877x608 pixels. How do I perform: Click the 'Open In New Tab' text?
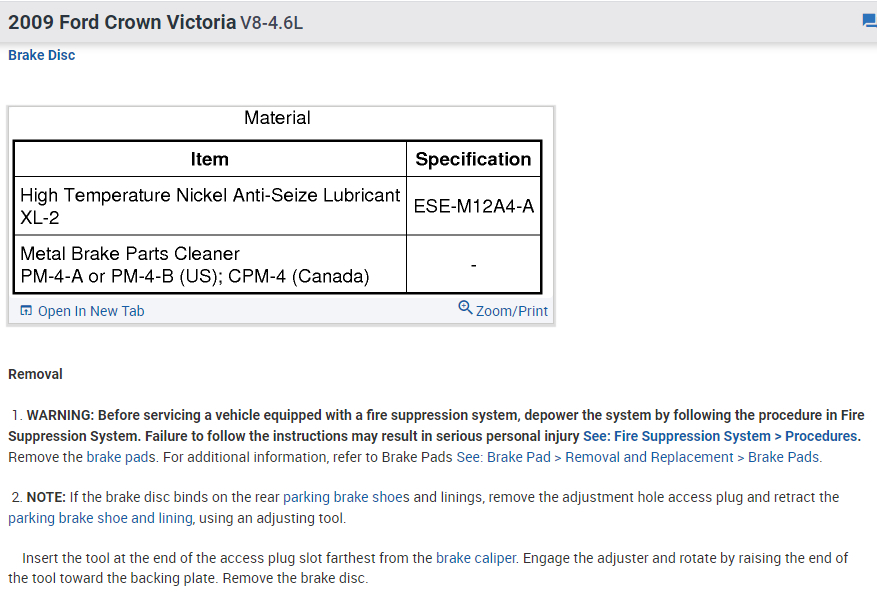91,311
